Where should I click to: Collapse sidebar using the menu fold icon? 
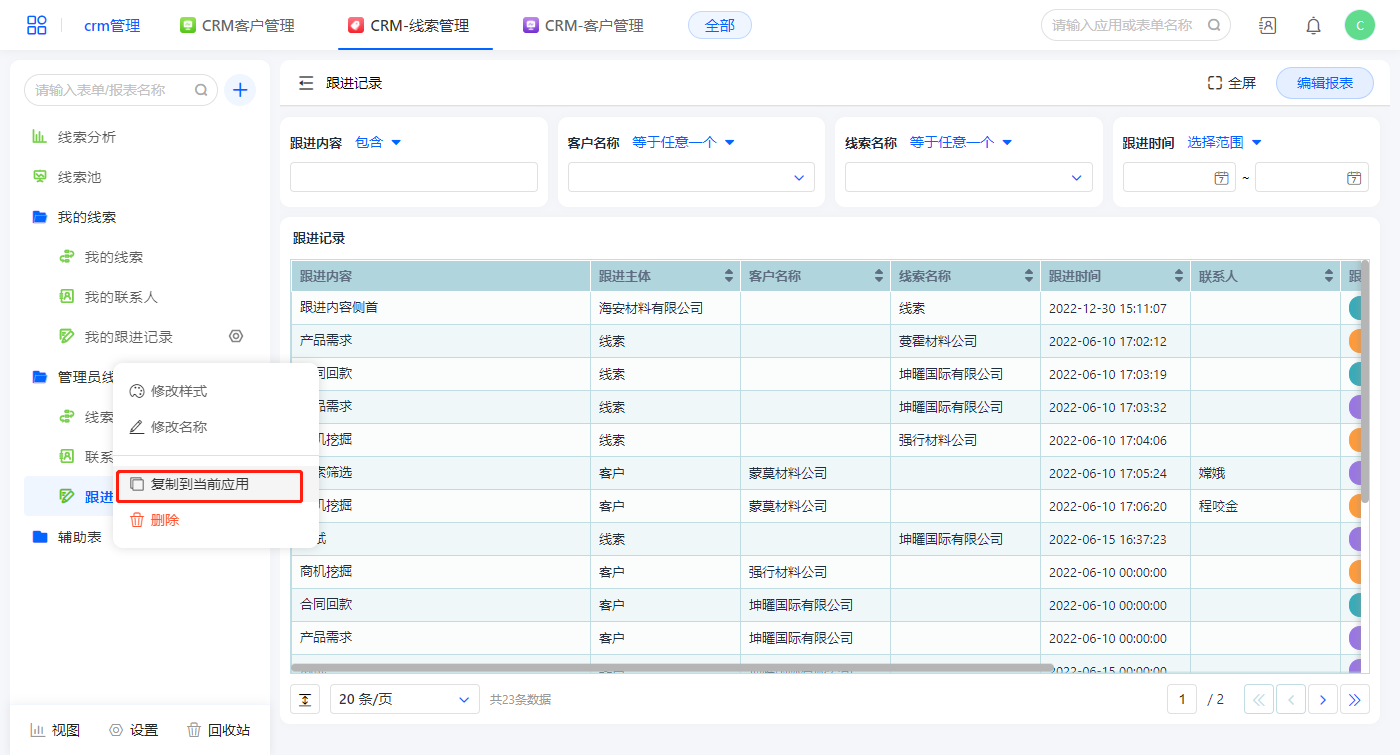(x=306, y=84)
